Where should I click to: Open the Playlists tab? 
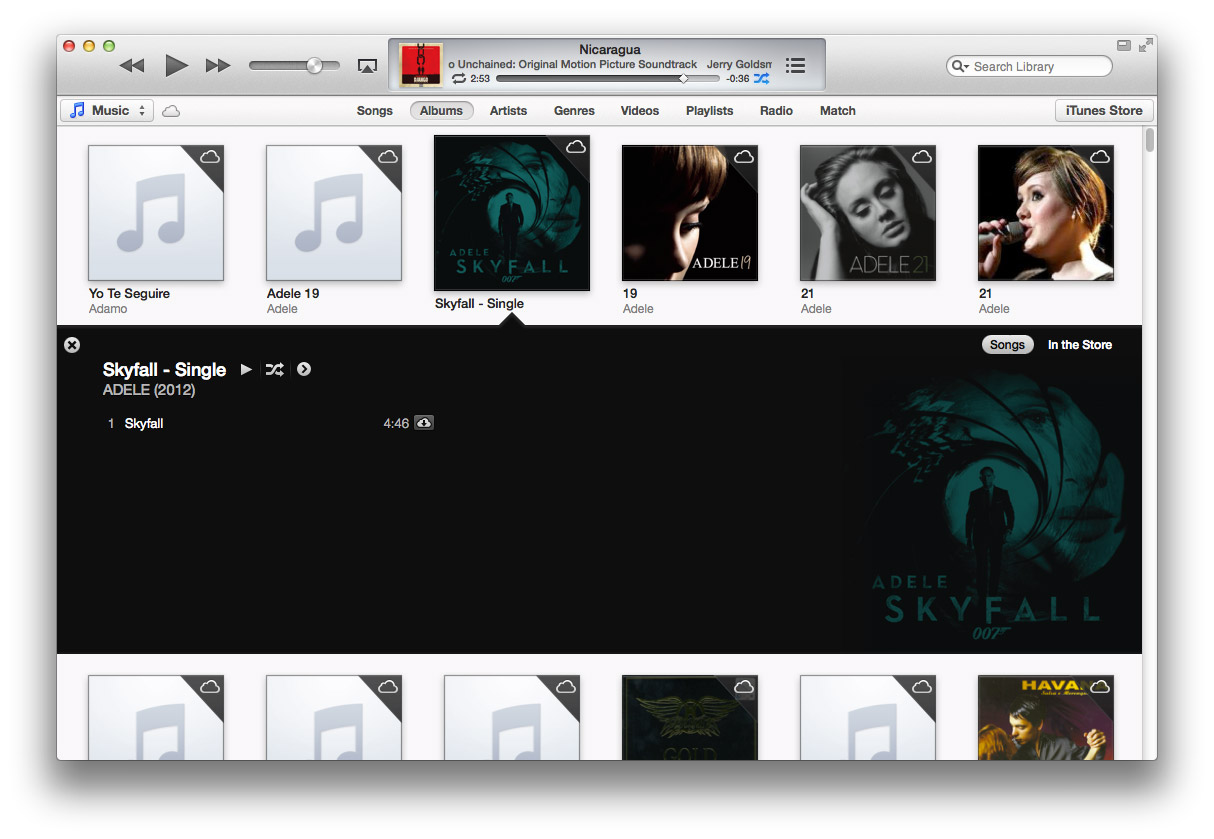(709, 111)
